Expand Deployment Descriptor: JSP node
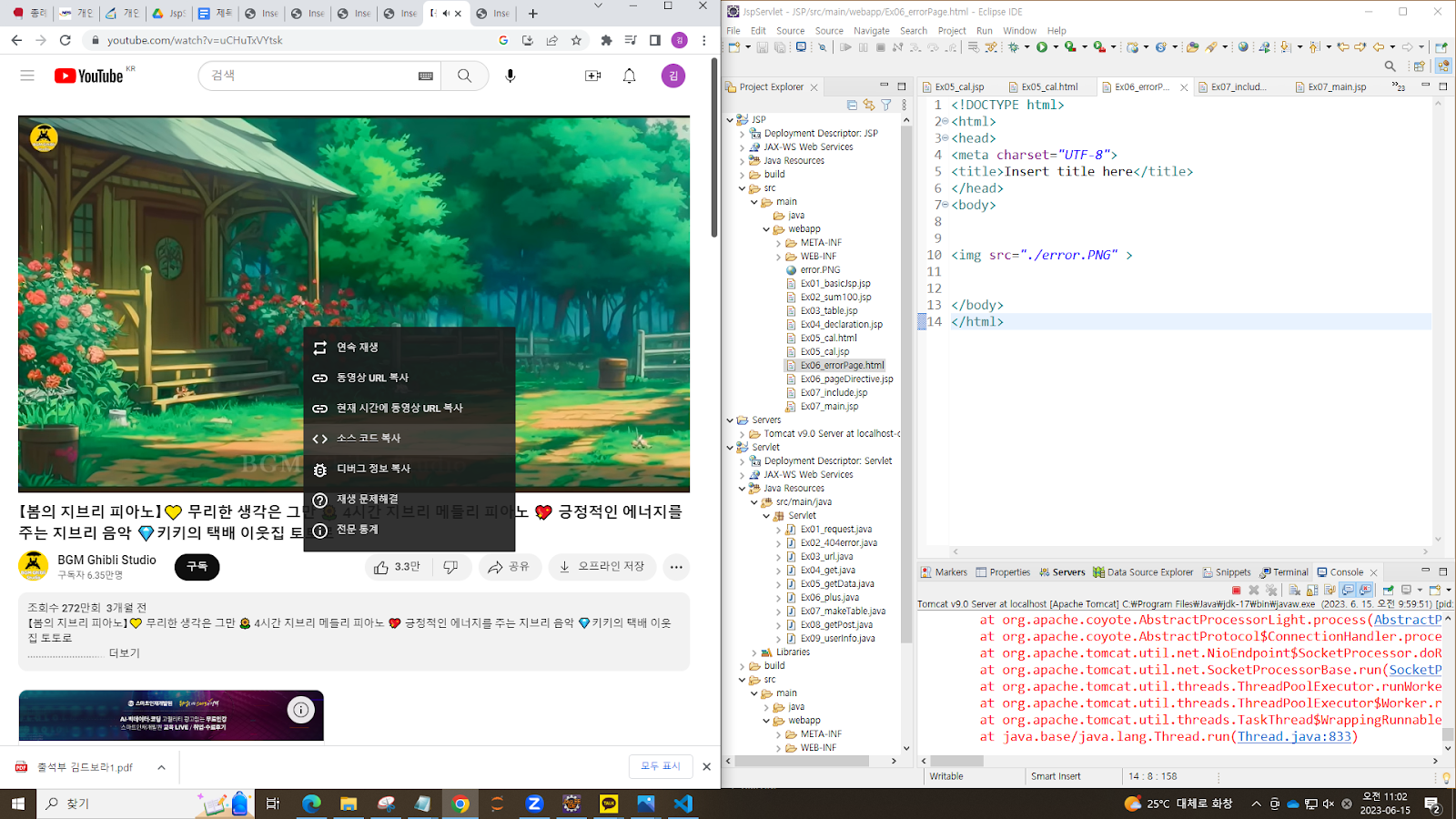Viewport: 1456px width, 819px height. click(742, 134)
